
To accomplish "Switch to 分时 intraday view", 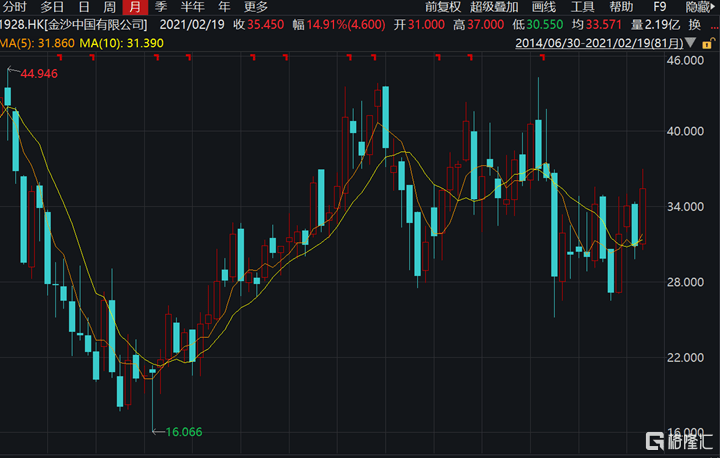I will click(13, 6).
